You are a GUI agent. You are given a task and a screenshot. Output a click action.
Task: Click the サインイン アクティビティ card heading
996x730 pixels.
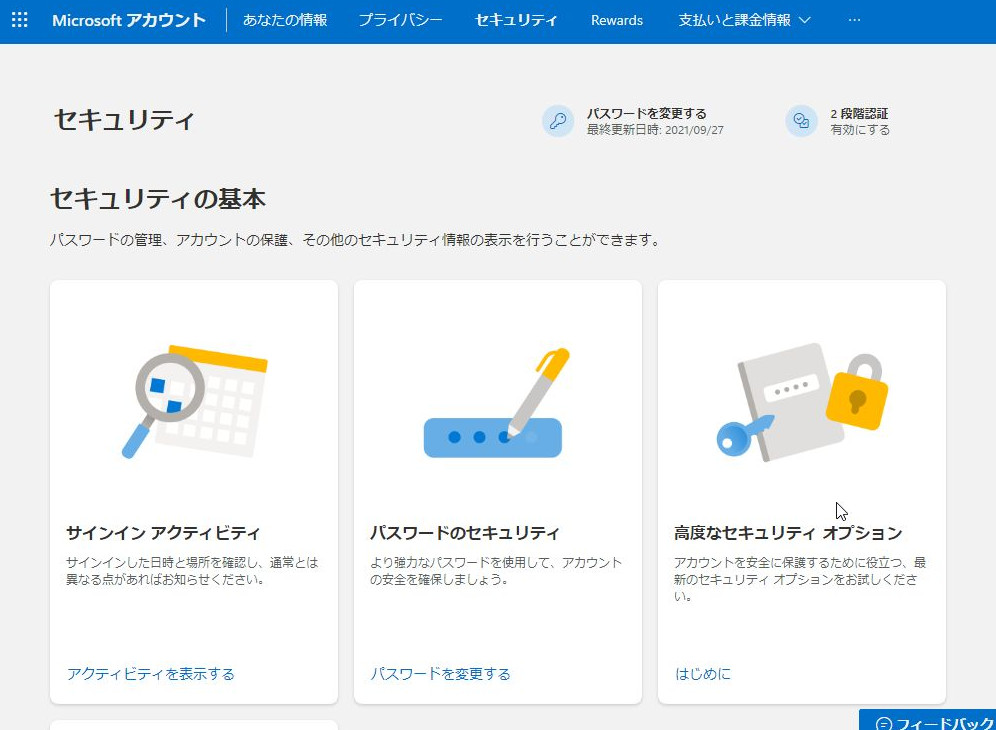tap(163, 532)
